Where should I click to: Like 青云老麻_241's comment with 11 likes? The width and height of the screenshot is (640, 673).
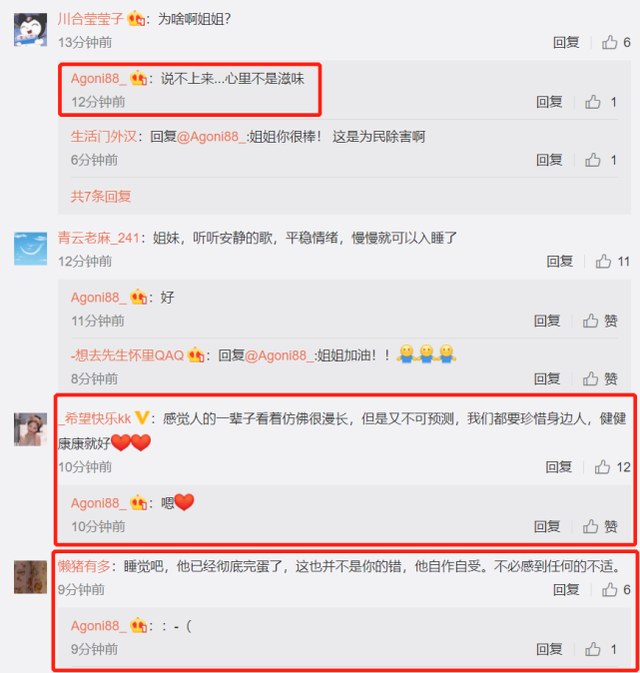point(603,261)
